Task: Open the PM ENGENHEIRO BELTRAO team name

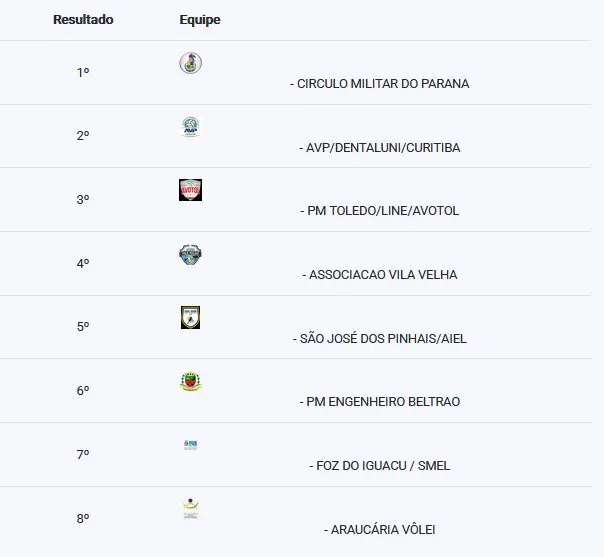Action: pos(380,402)
